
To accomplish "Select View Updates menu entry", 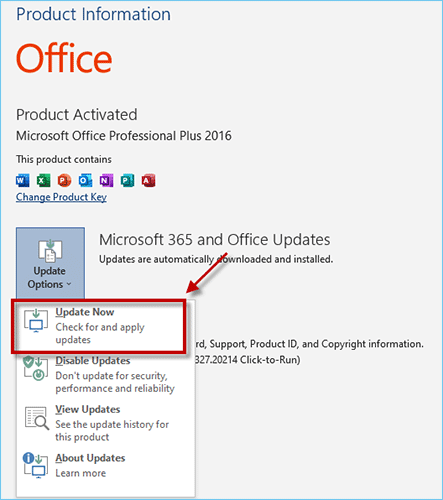I will pyautogui.click(x=105, y=423).
